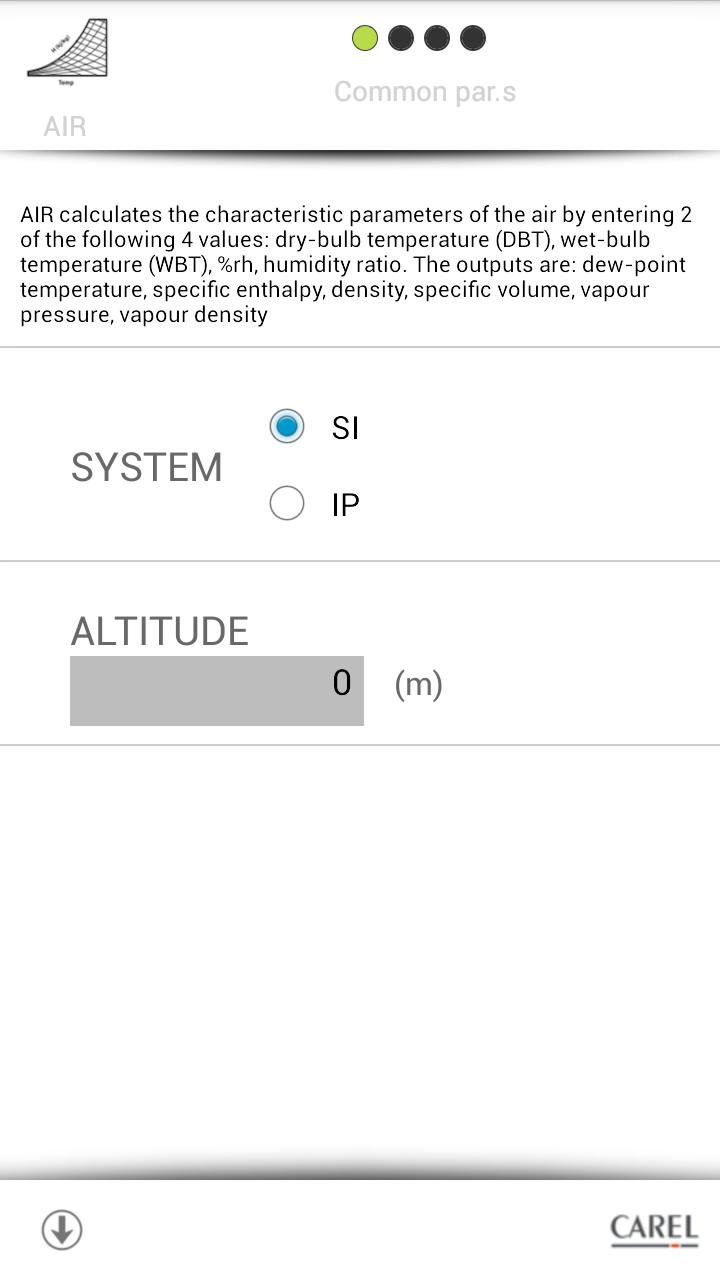The image size is (720, 1280).
Task: Open the CAREL logo link
Action: [x=654, y=1229]
